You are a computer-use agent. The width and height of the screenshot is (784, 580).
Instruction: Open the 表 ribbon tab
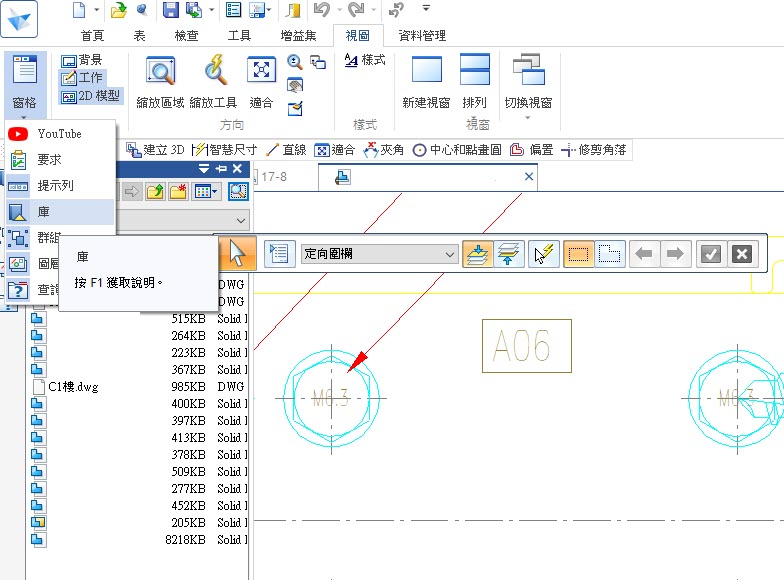tap(140, 36)
